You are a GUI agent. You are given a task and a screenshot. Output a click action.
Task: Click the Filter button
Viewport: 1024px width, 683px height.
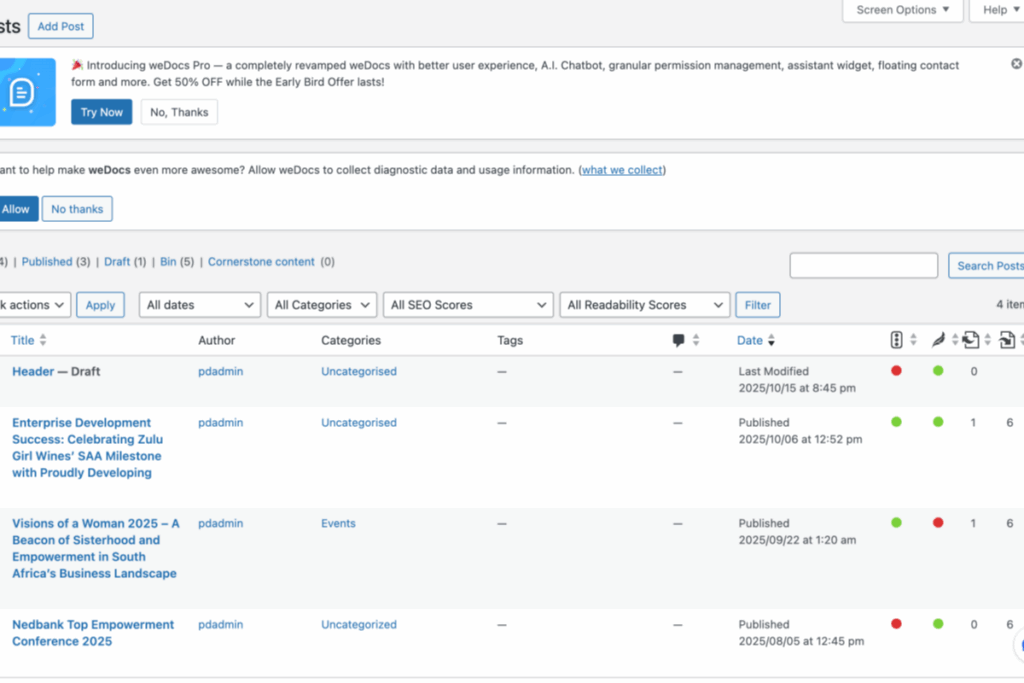pos(758,305)
